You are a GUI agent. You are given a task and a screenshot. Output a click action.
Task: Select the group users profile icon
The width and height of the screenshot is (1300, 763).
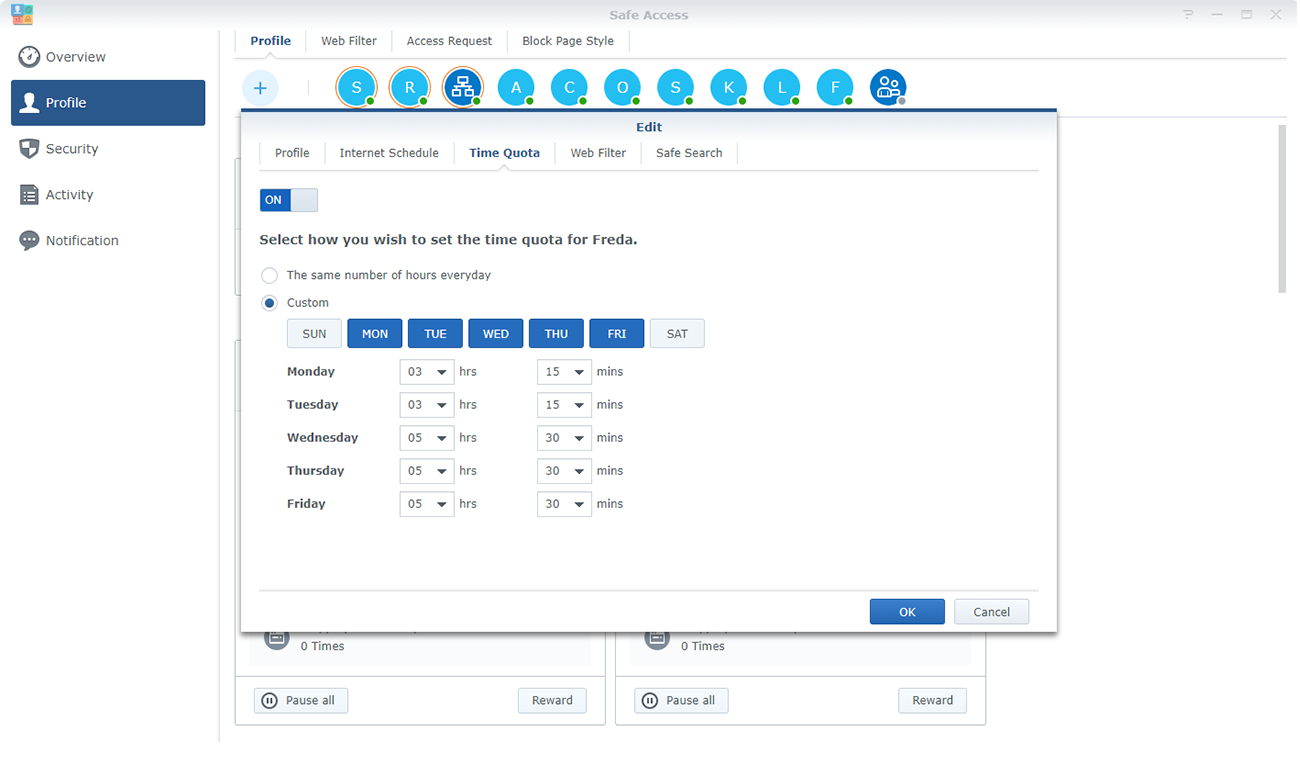pyautogui.click(x=887, y=88)
